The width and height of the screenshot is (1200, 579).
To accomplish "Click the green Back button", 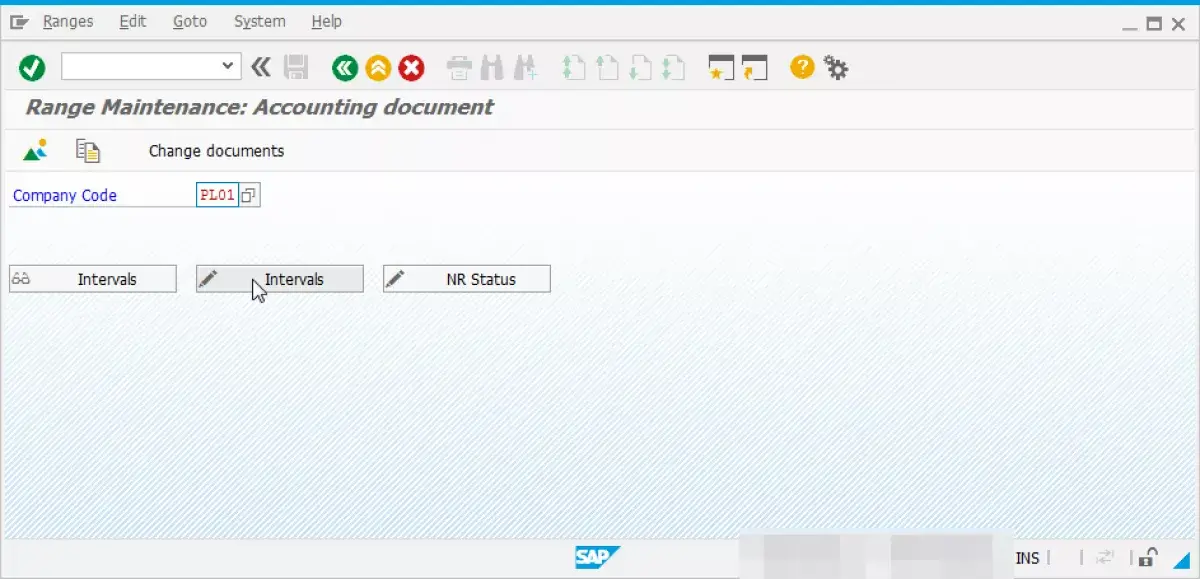I will [x=345, y=68].
